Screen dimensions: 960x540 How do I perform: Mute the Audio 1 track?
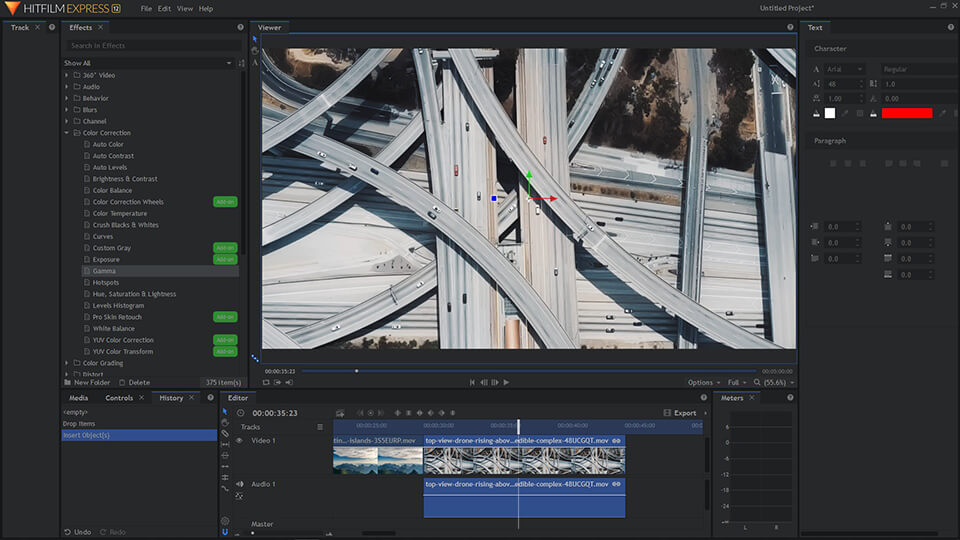tap(239, 484)
